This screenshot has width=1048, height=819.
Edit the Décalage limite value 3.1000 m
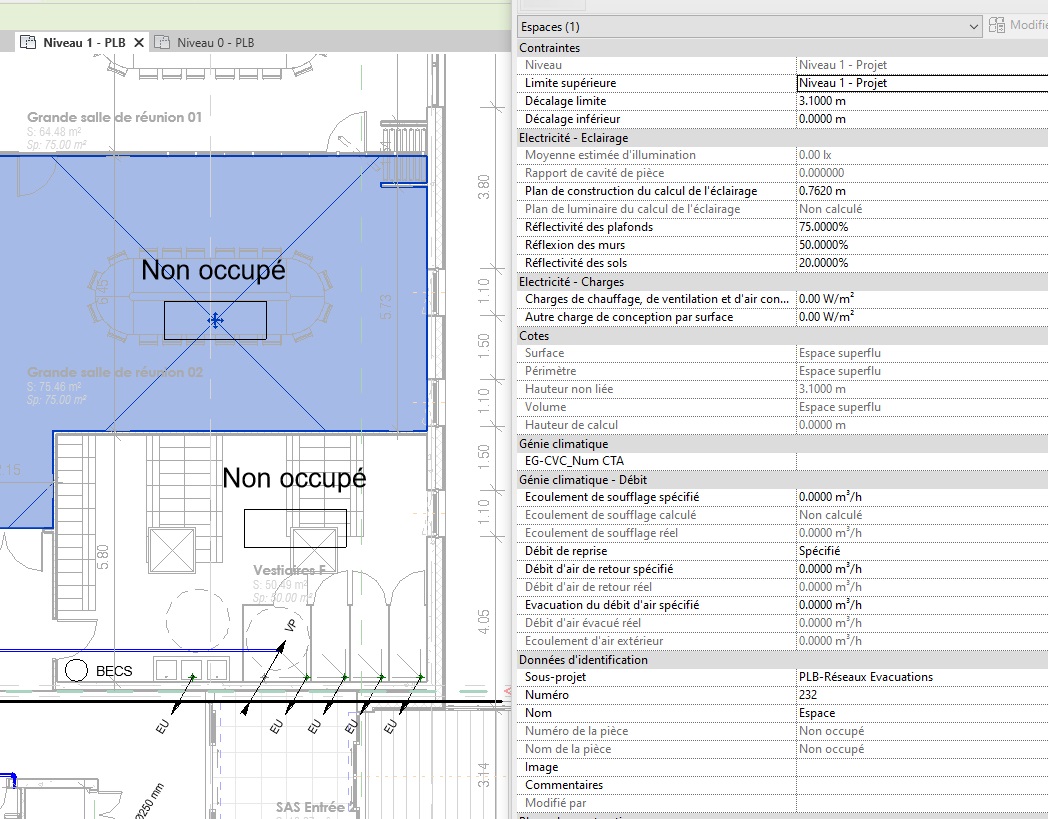(920, 101)
